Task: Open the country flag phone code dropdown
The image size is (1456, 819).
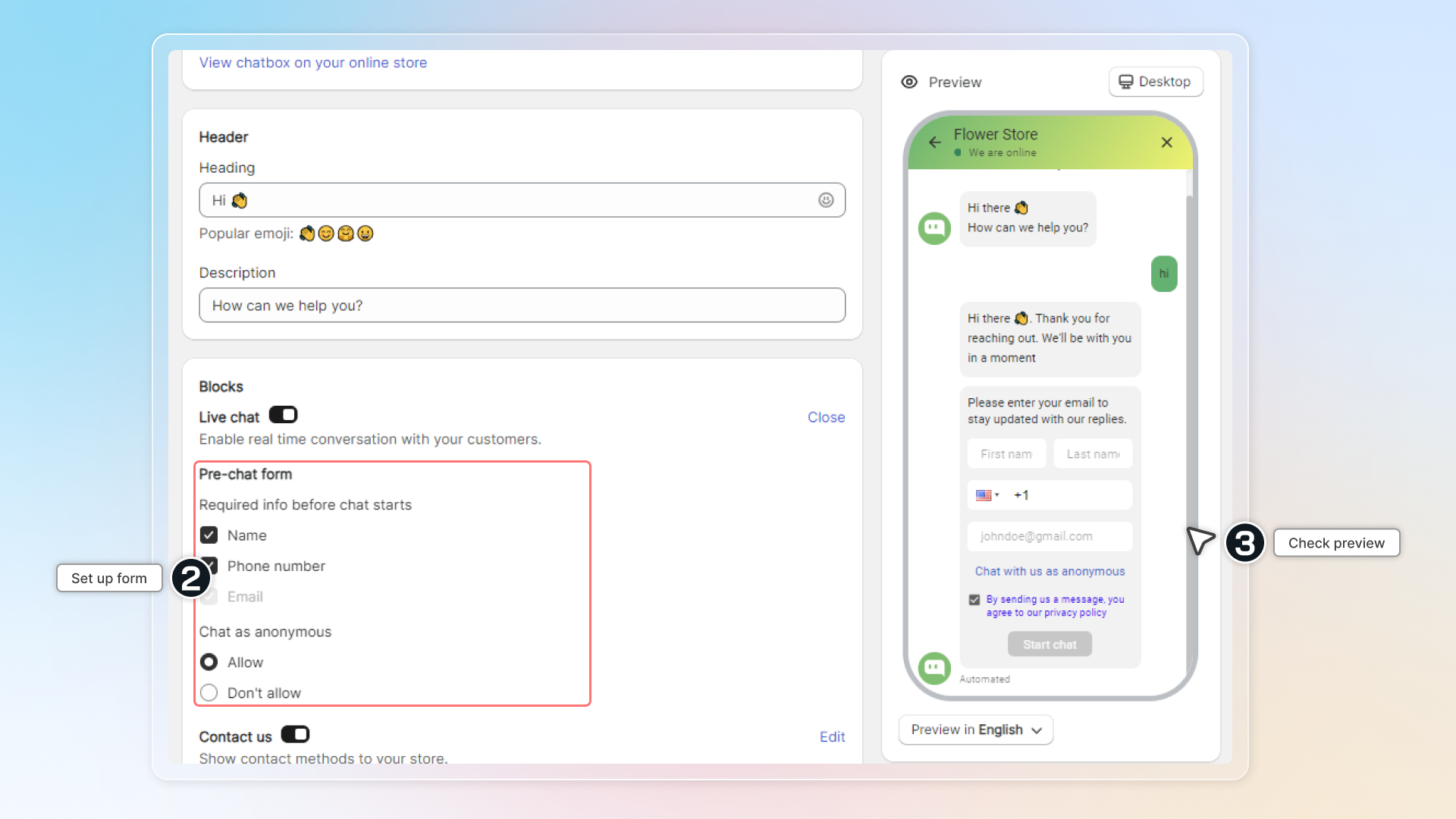Action: [987, 495]
